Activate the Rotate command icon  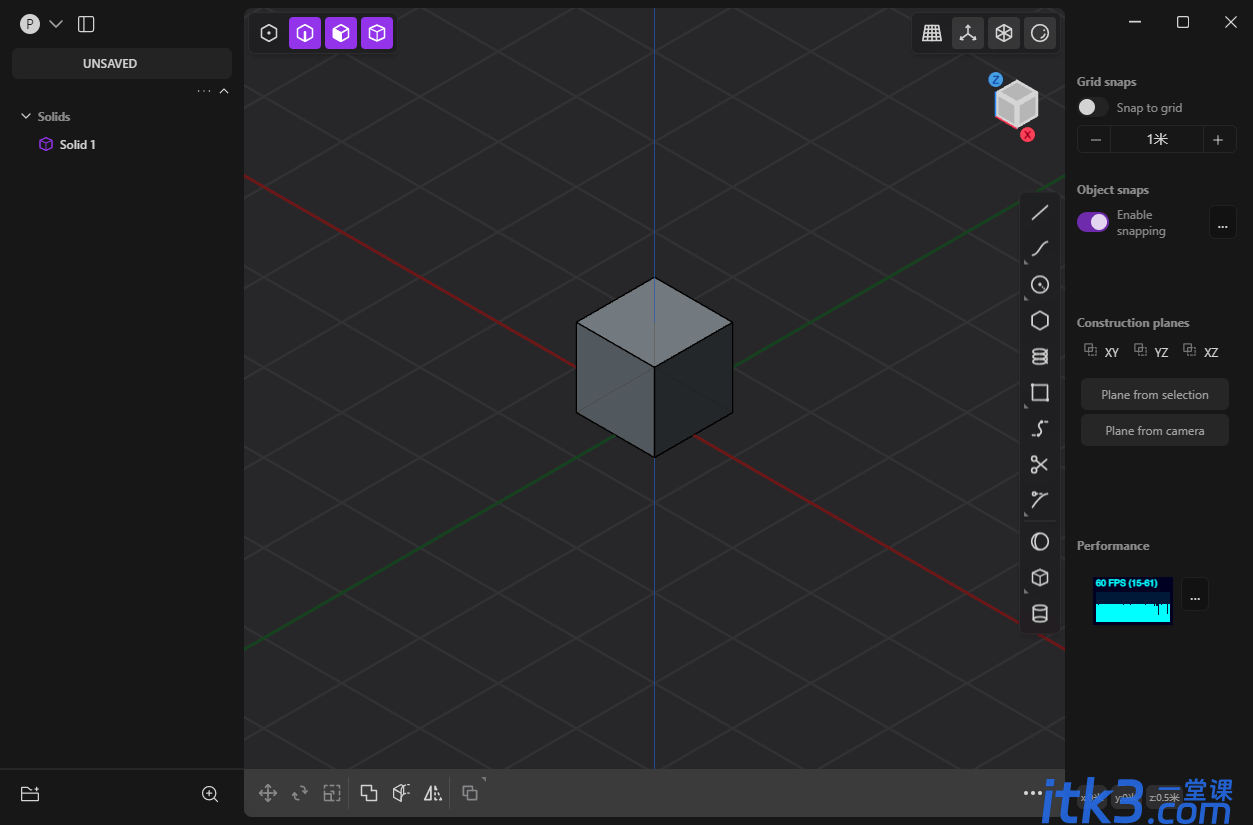(300, 793)
